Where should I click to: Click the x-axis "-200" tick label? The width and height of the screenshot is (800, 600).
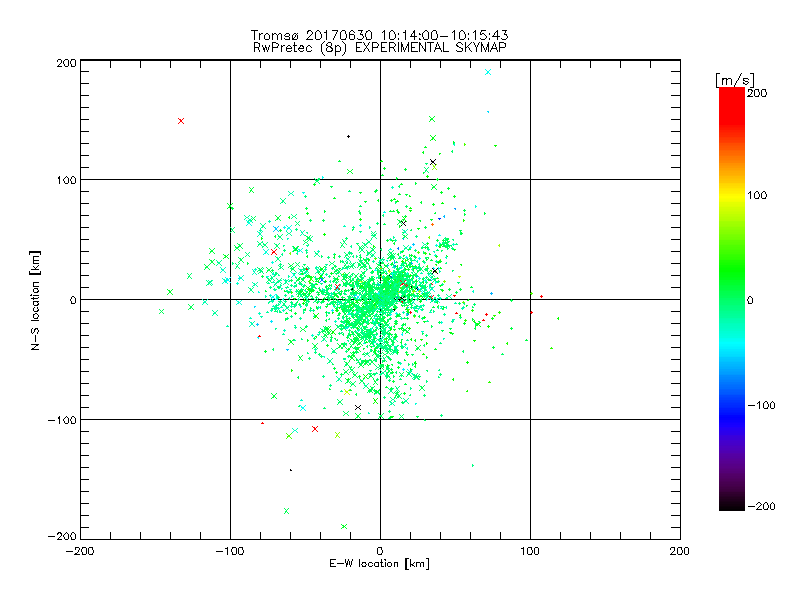(x=80, y=552)
